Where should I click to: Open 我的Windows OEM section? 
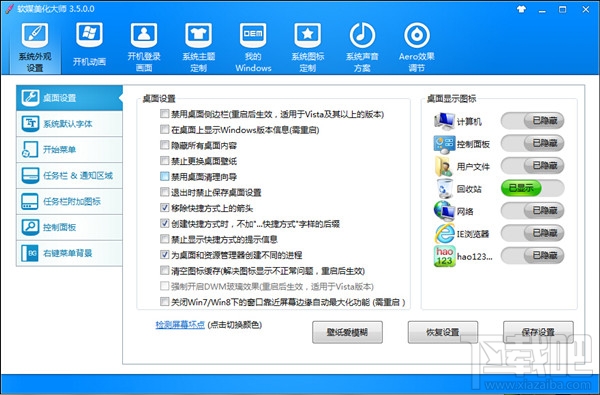click(x=253, y=47)
